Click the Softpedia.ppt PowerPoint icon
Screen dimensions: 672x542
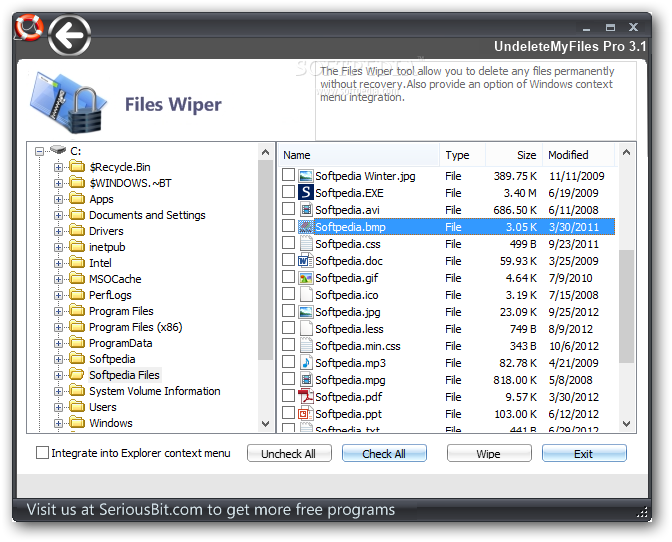tap(306, 413)
